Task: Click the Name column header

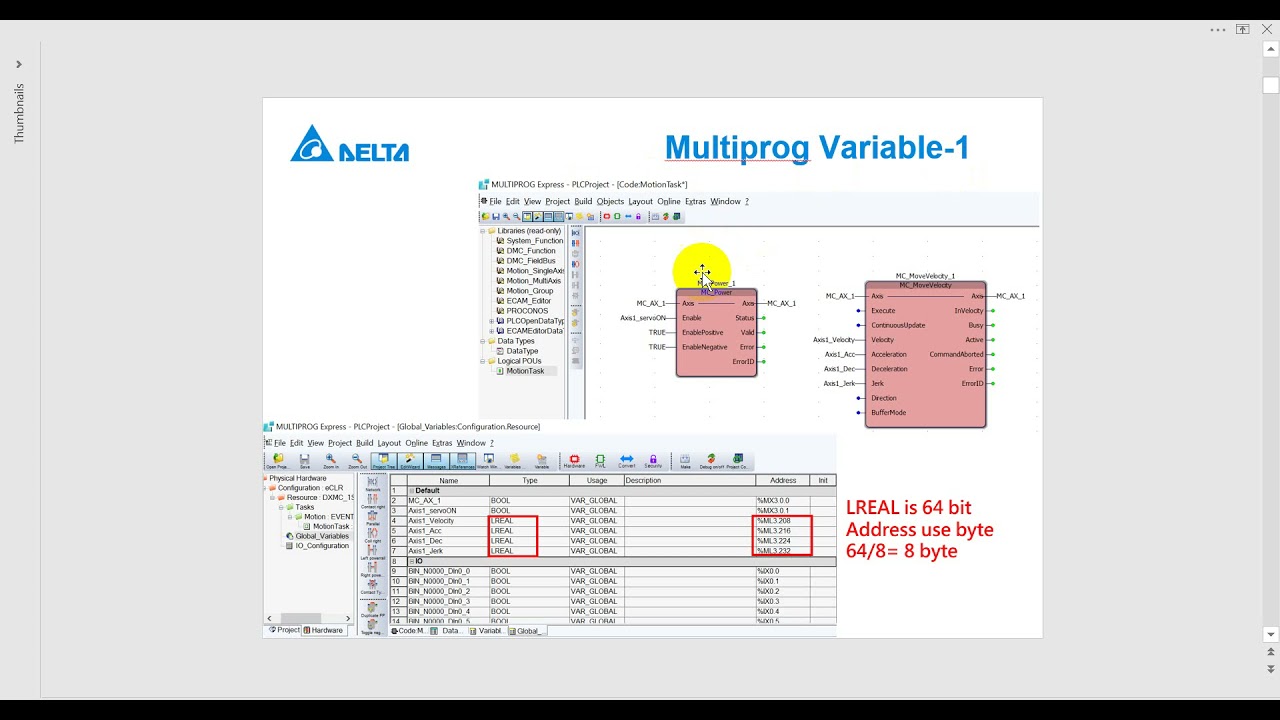Action: click(x=448, y=480)
